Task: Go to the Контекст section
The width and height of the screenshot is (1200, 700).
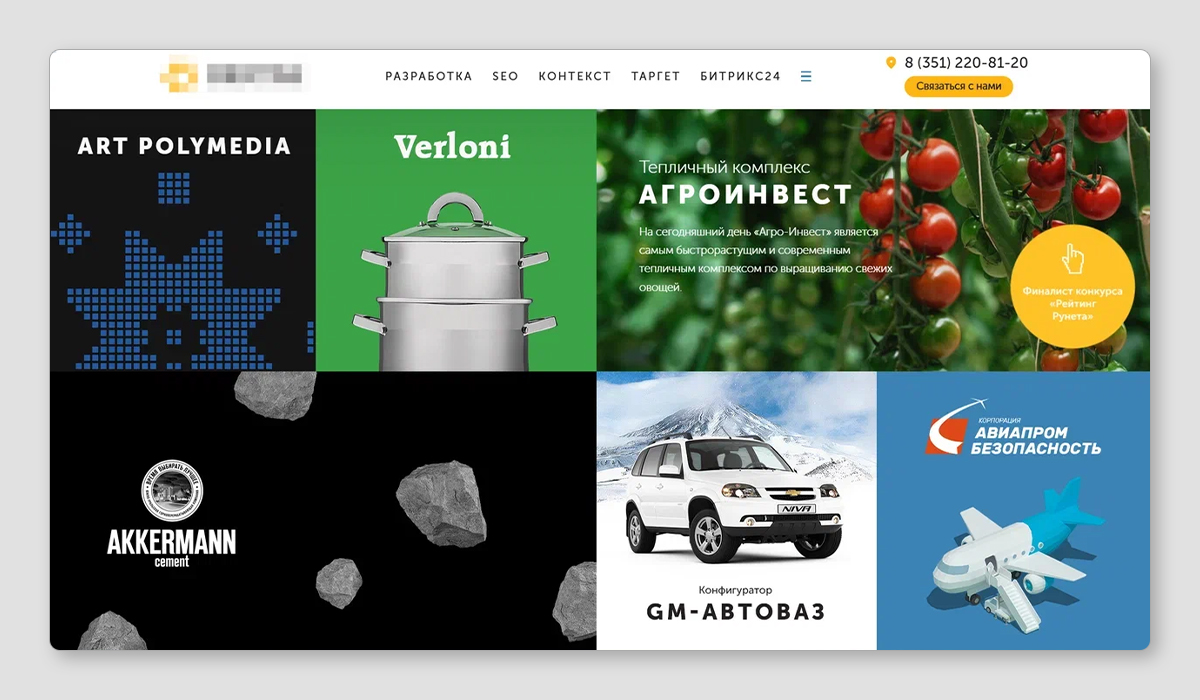Action: pyautogui.click(x=575, y=76)
